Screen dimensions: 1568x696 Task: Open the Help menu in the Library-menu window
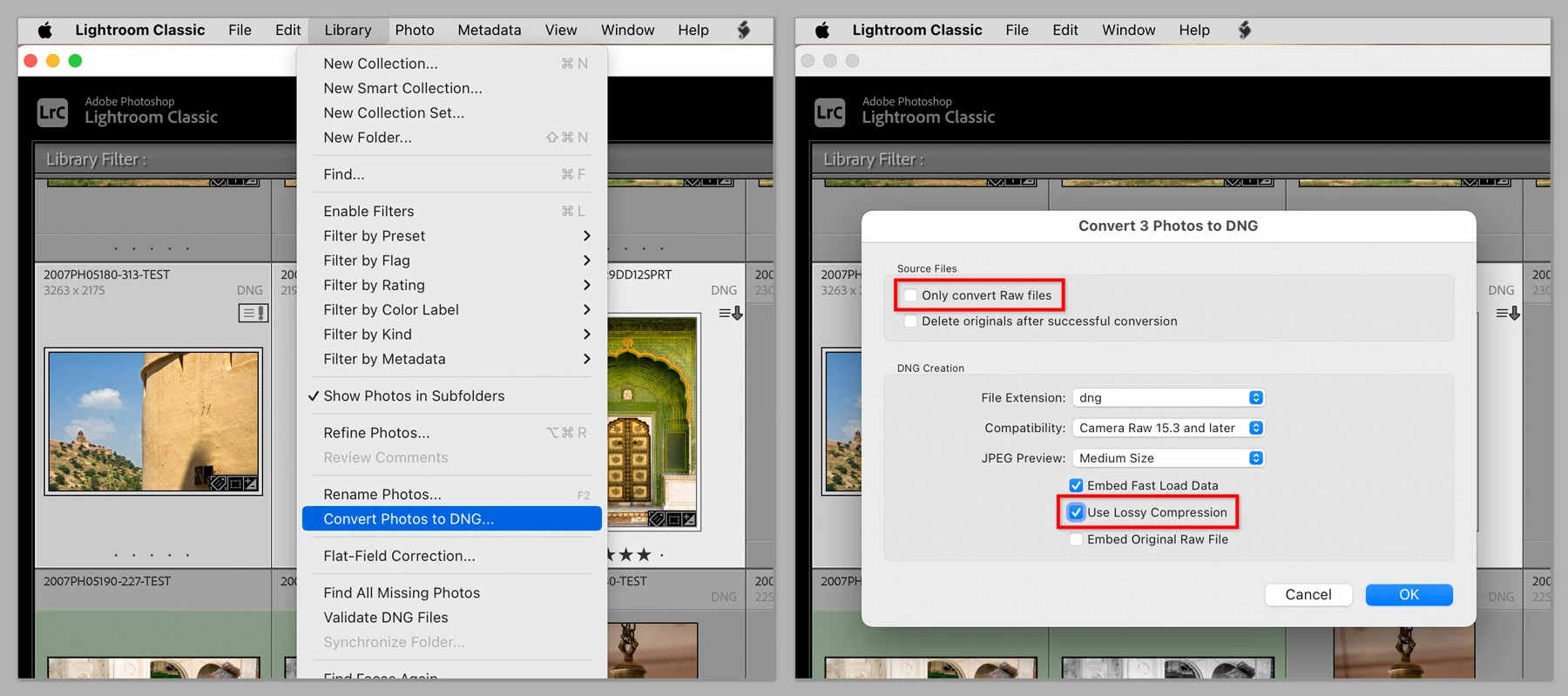click(x=693, y=30)
